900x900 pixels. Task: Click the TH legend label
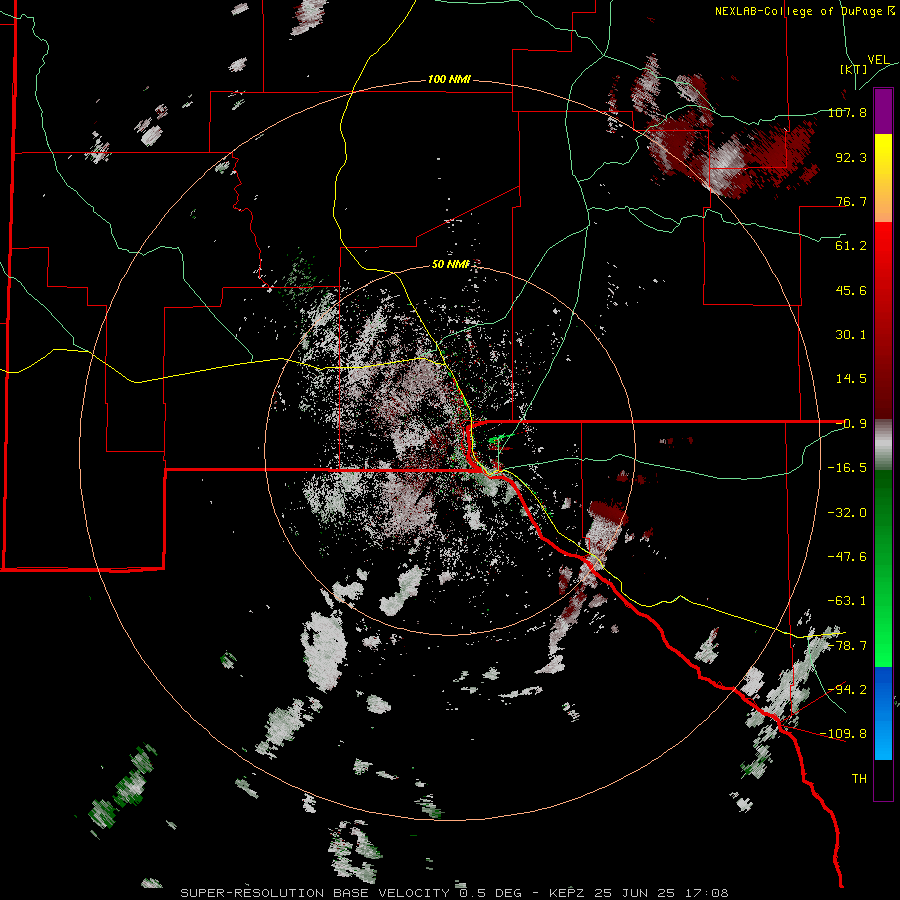coord(859,779)
